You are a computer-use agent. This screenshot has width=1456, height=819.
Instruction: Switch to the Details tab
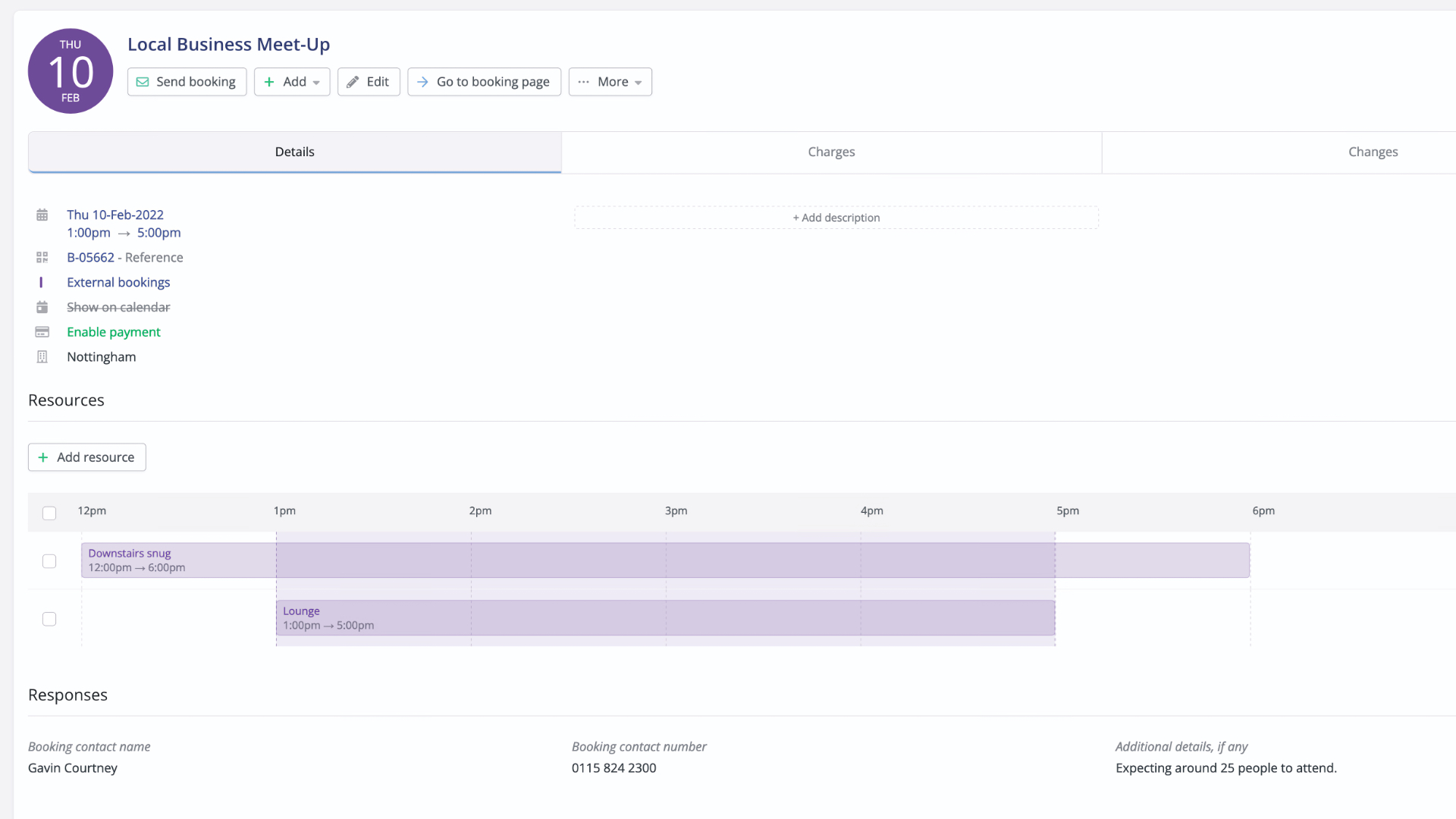click(295, 152)
